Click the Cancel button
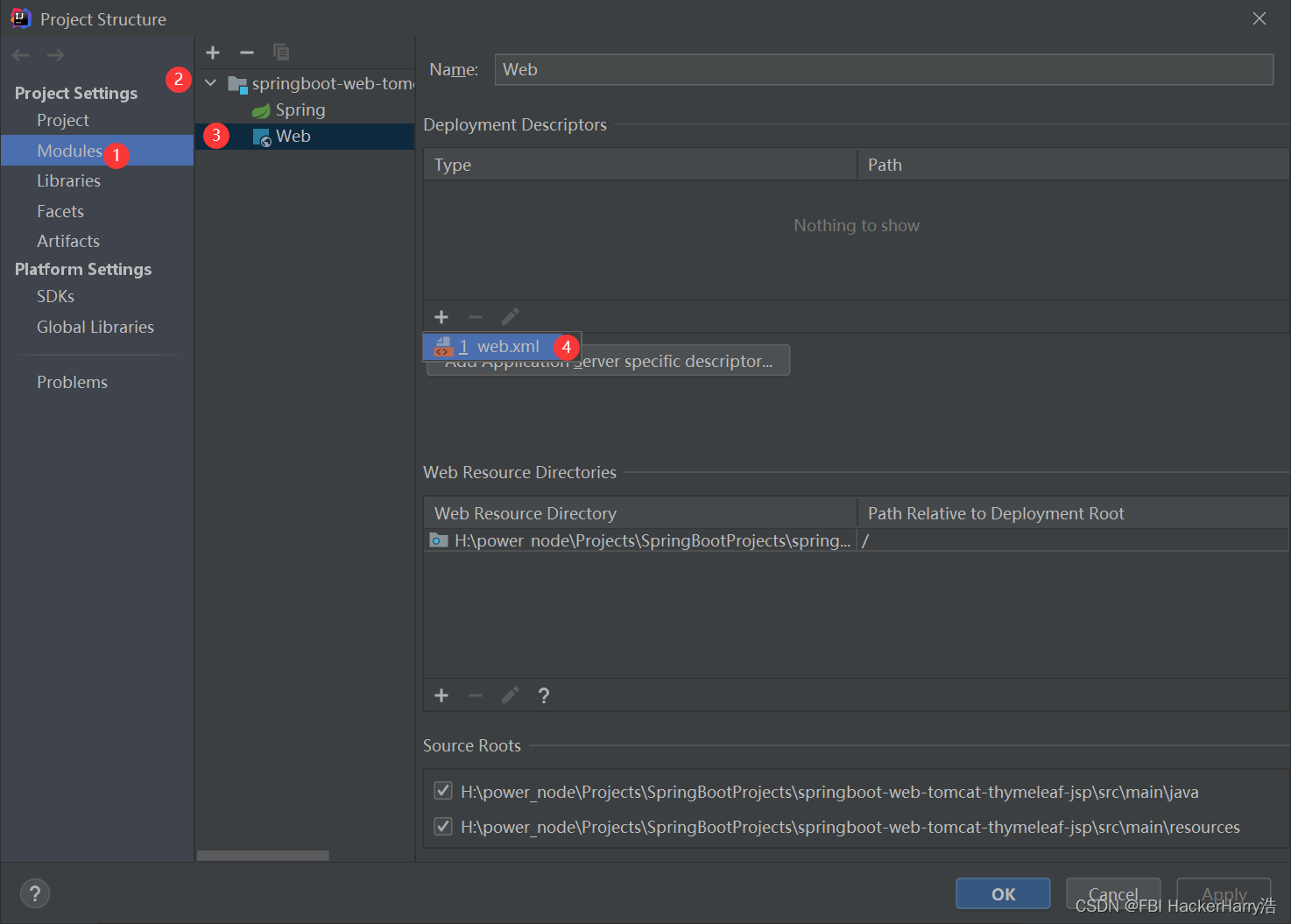 [1113, 893]
